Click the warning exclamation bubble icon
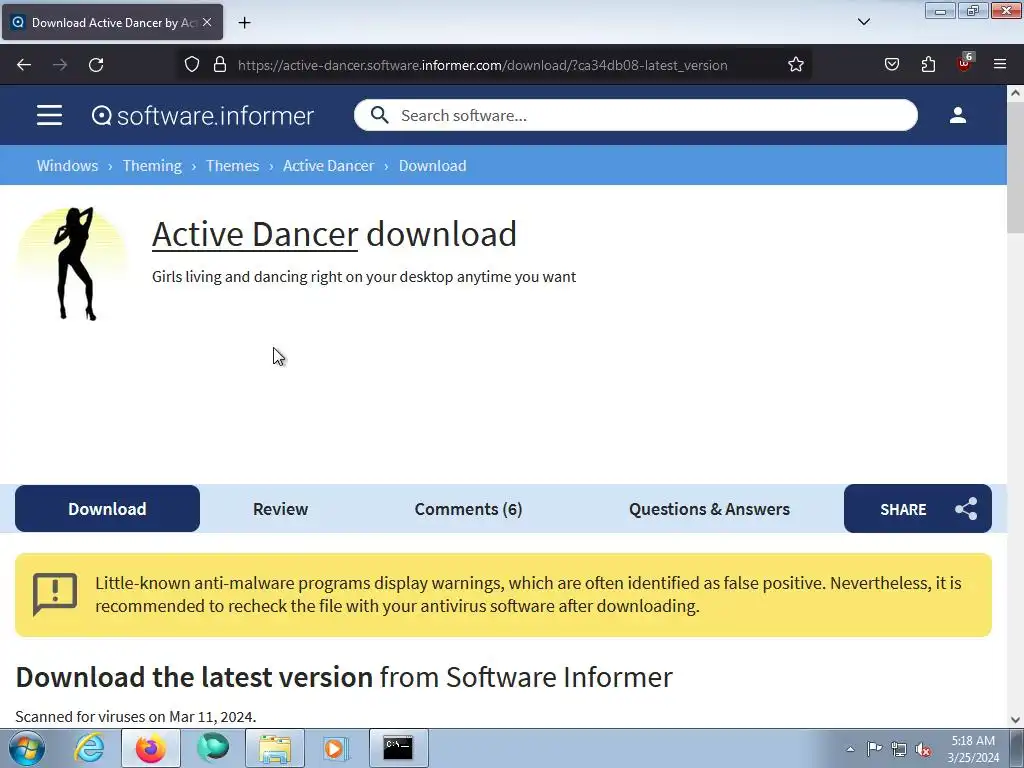1024x768 pixels. tap(55, 594)
